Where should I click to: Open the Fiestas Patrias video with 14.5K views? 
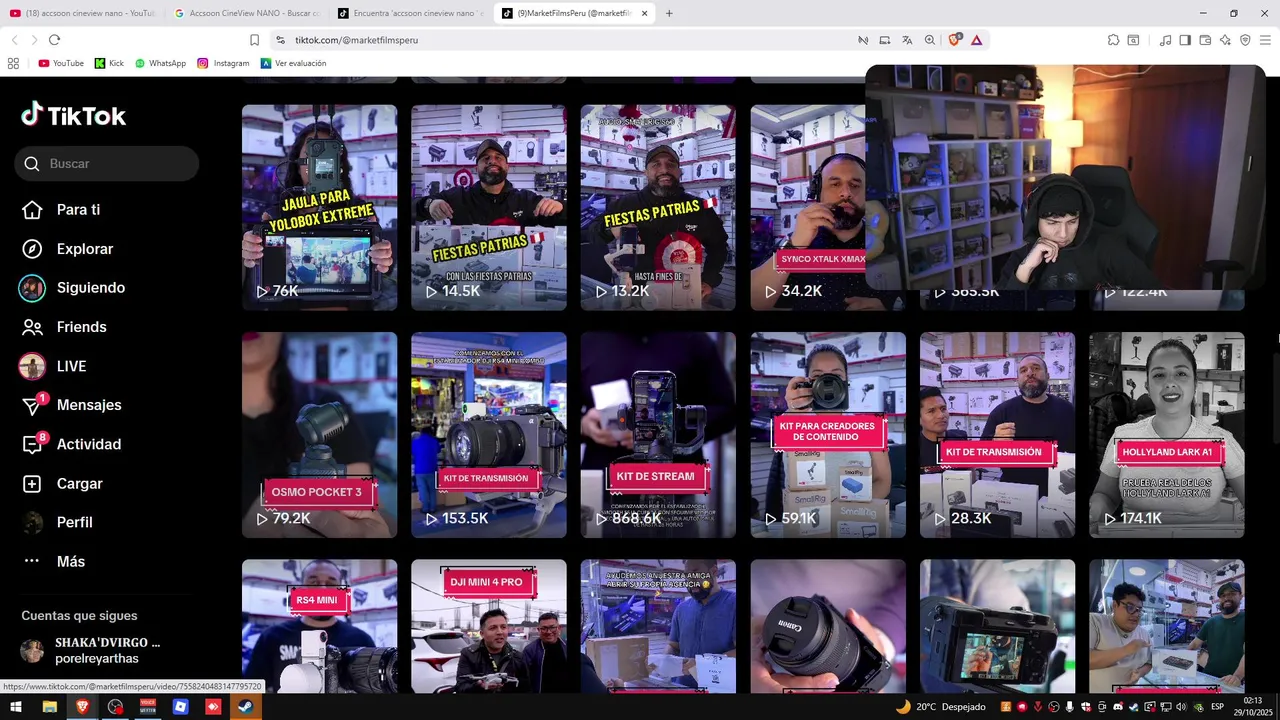point(489,208)
